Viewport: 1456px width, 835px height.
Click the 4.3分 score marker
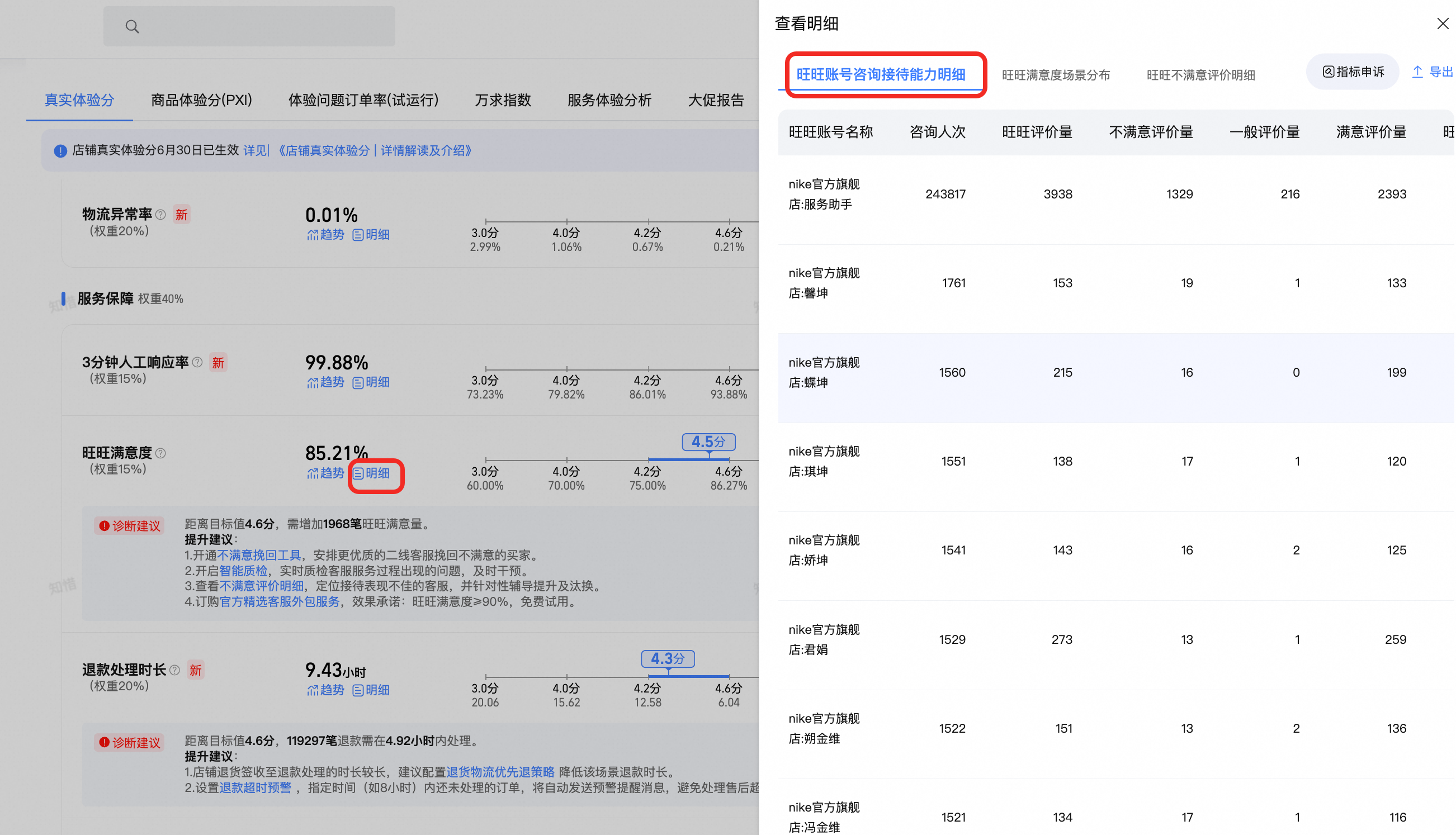(x=668, y=659)
